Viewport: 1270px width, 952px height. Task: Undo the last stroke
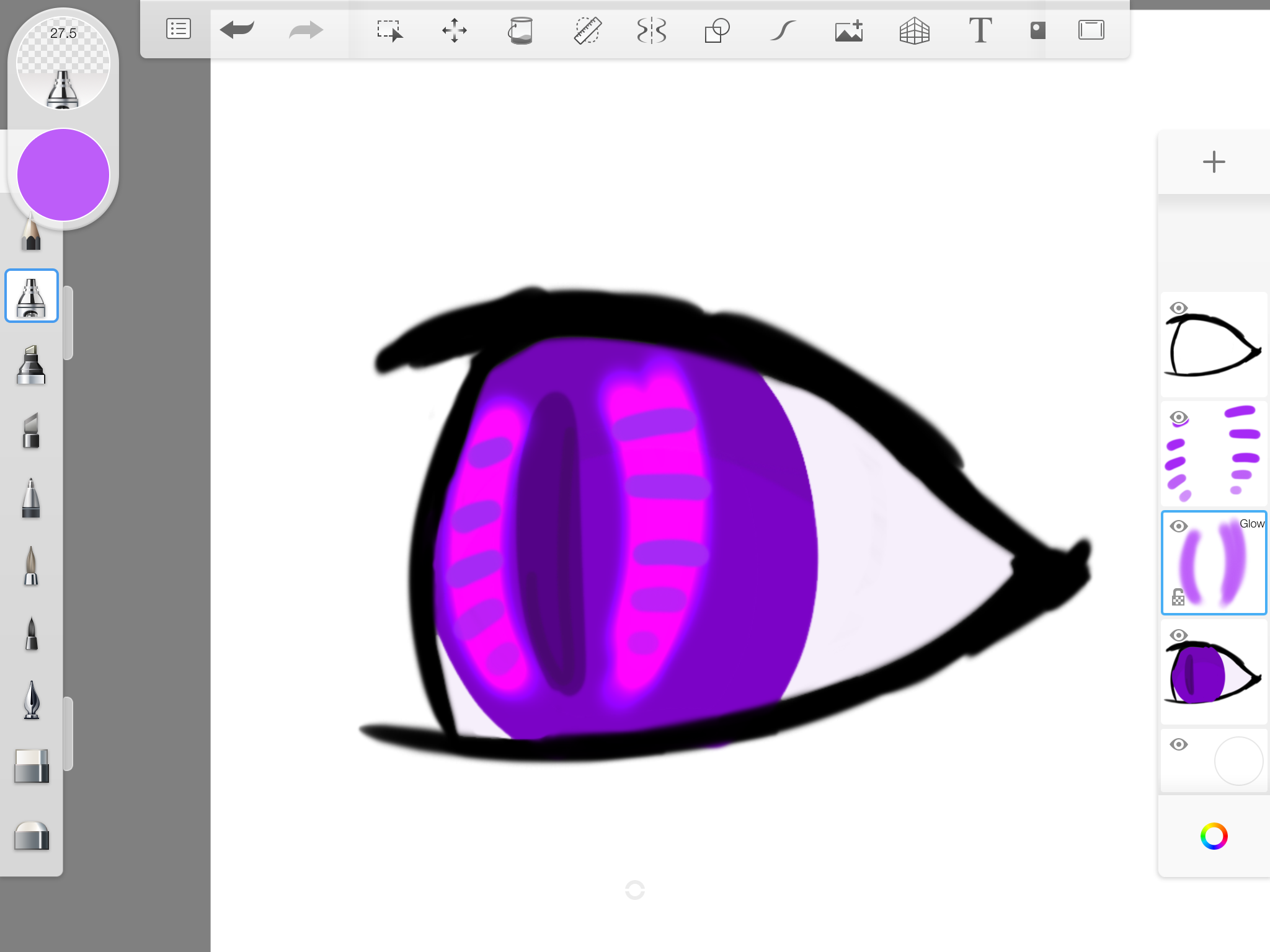point(237,29)
